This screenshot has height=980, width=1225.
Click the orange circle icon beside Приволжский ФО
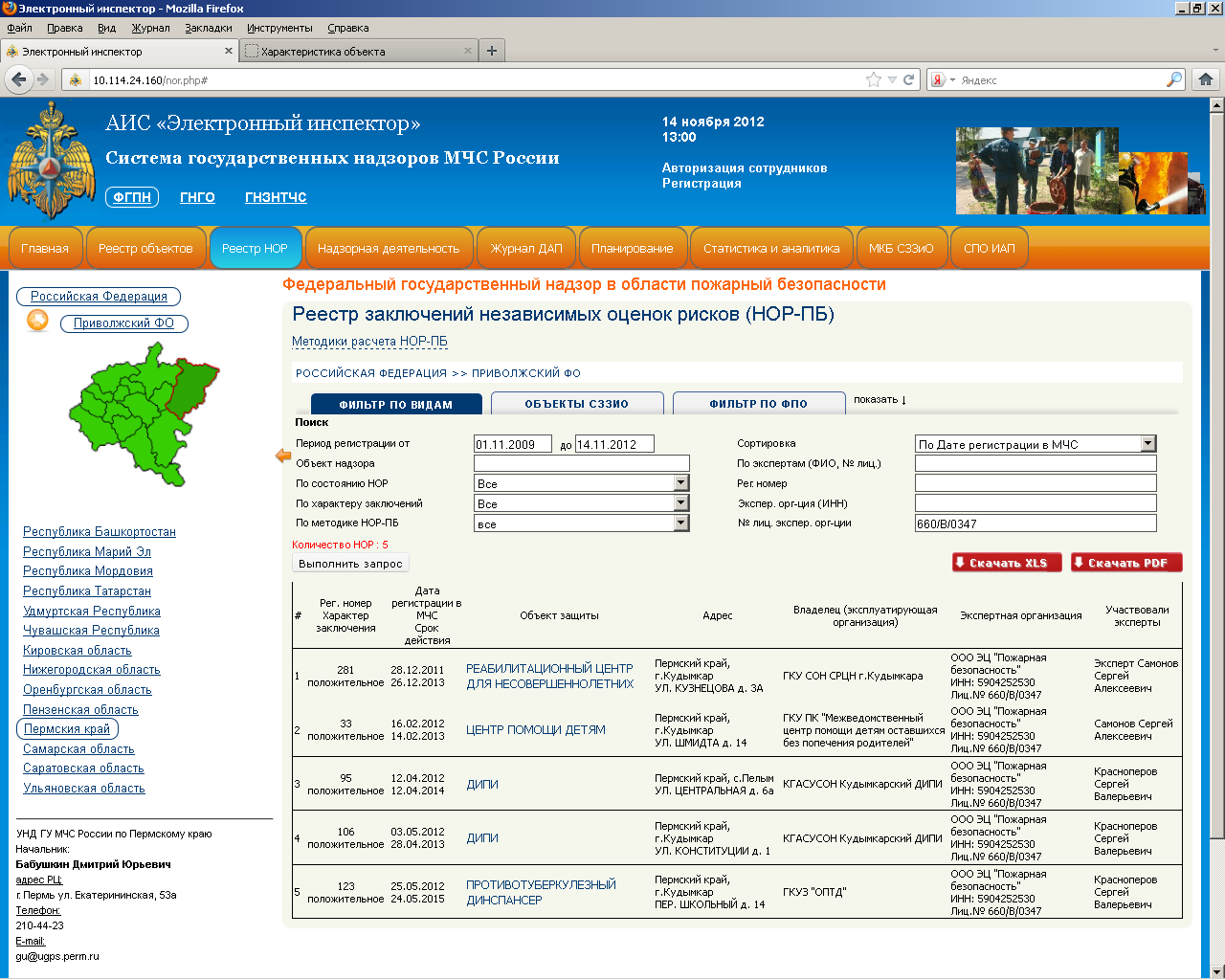coord(37,321)
